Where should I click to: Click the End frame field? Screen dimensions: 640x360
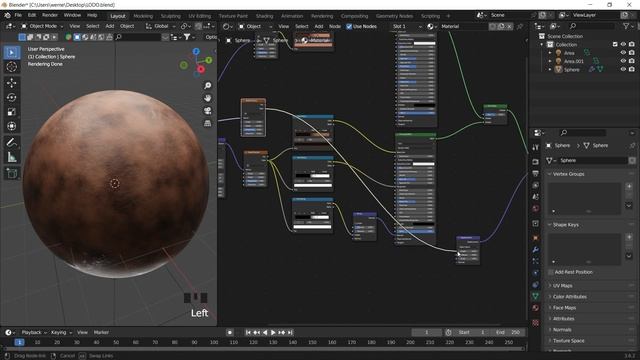pyautogui.click(x=508, y=332)
